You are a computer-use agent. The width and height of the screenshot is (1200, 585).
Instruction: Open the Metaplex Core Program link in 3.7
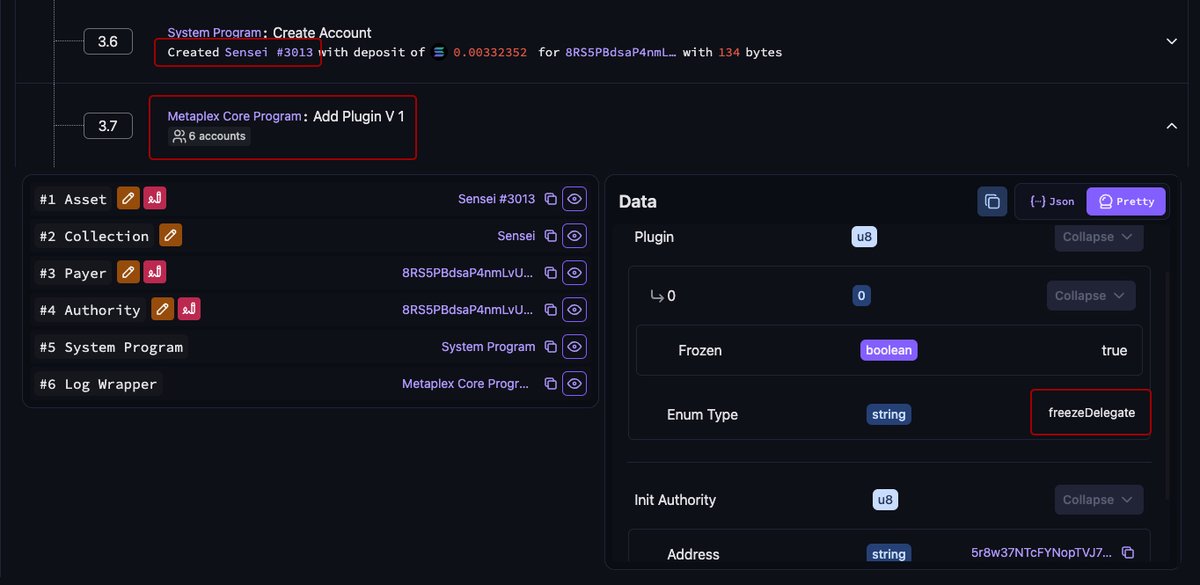(x=234, y=116)
